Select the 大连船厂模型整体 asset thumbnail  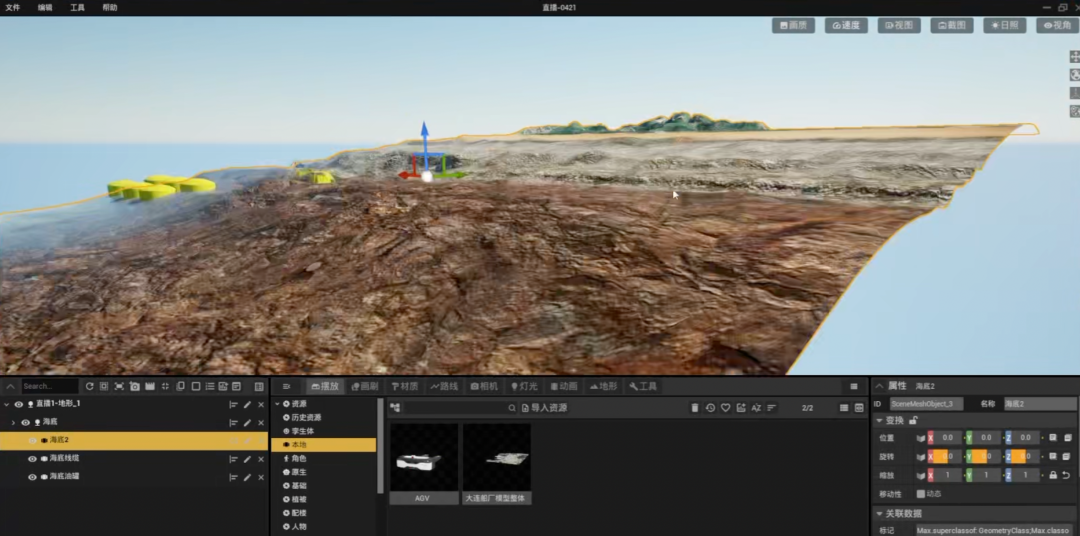[x=497, y=464]
